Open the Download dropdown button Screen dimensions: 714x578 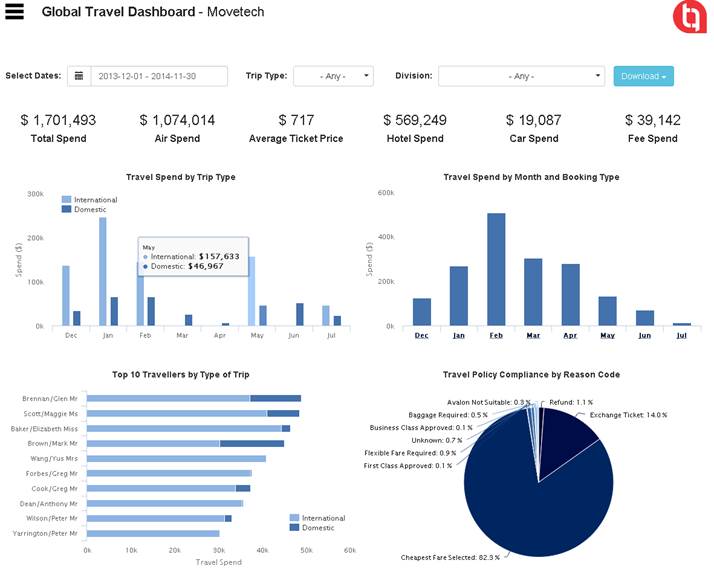[643, 76]
